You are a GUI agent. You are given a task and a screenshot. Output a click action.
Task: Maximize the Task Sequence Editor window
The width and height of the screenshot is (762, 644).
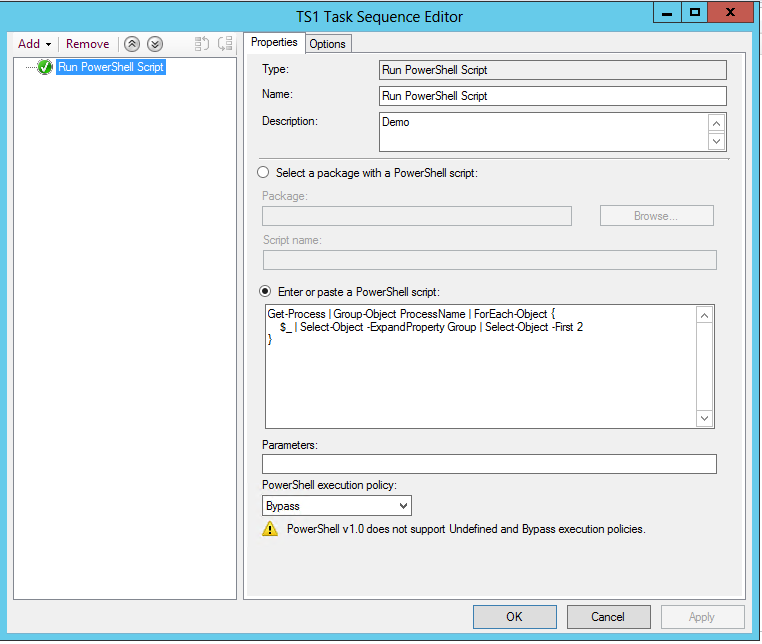coord(695,13)
